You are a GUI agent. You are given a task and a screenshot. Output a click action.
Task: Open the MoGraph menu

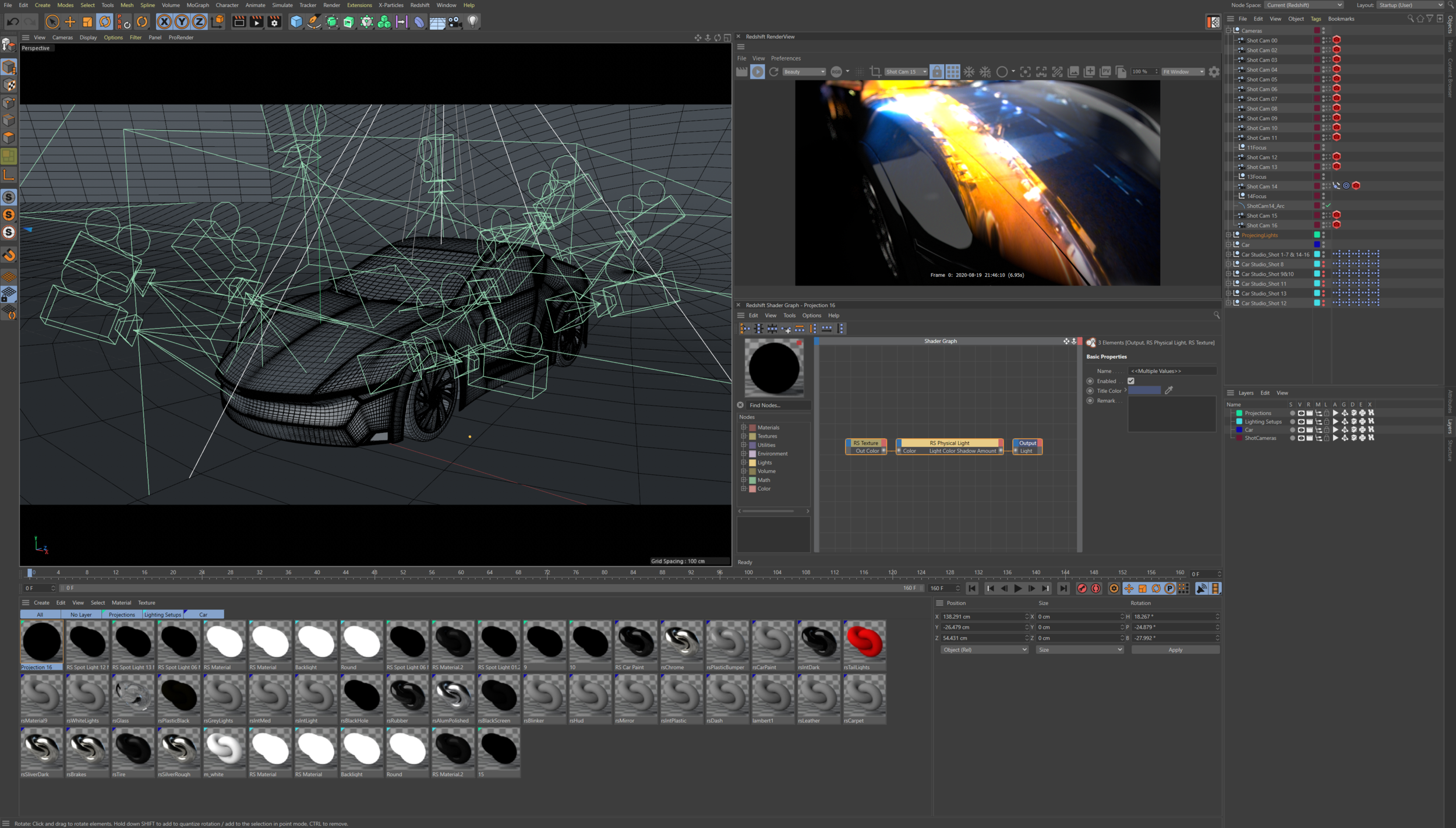(197, 5)
